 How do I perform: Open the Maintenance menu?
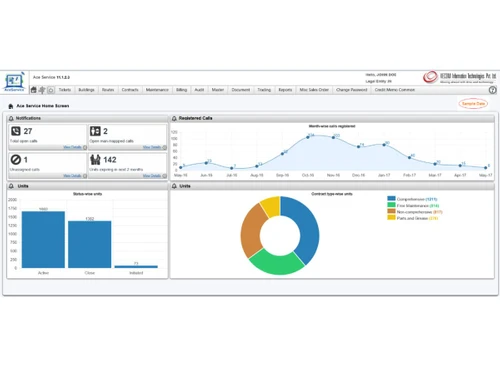click(157, 90)
